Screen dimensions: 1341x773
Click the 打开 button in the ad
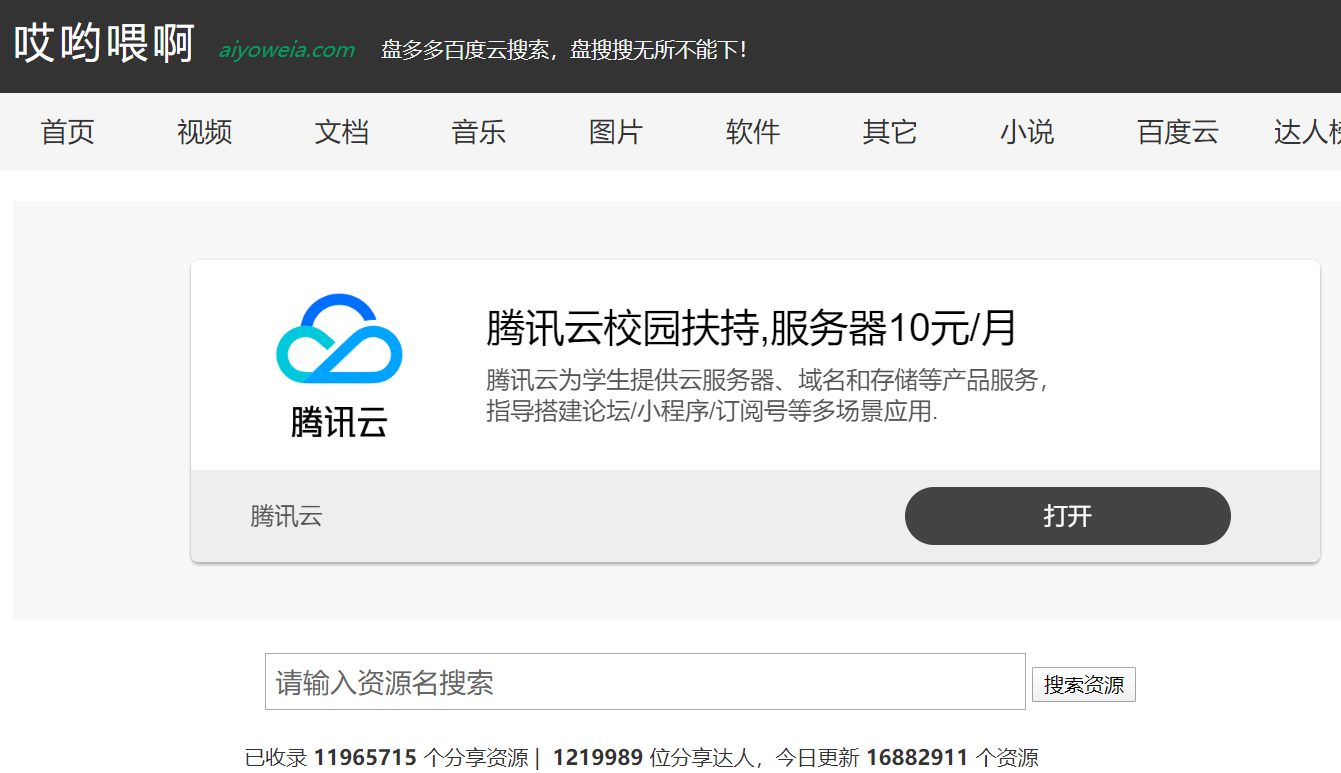[x=1068, y=516]
